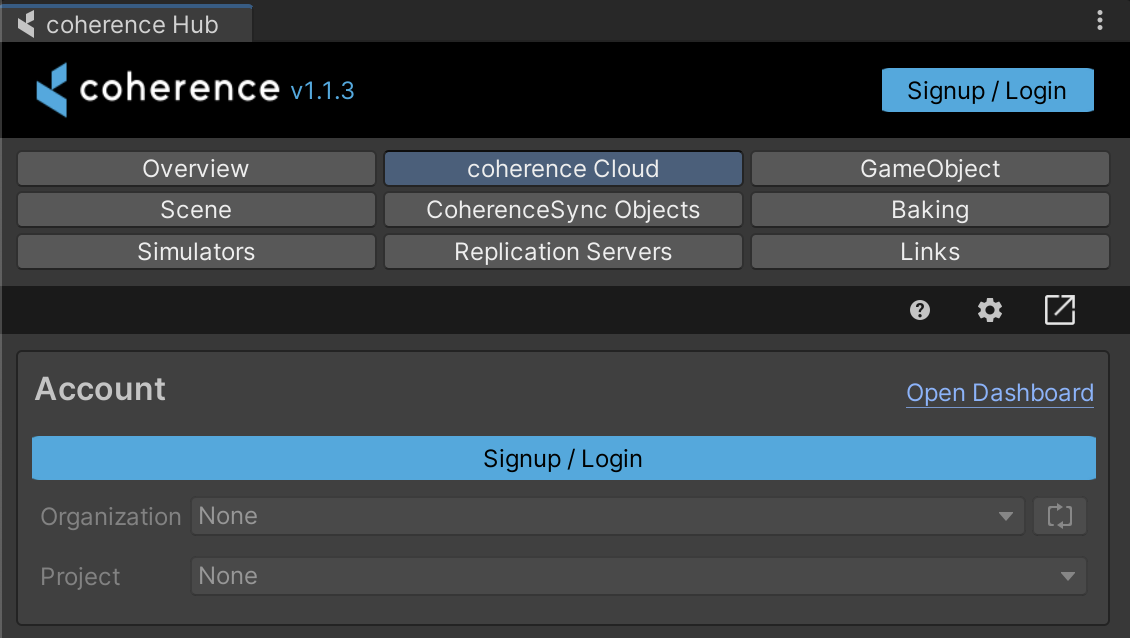Open the Simulators tab
The image size is (1130, 638).
[196, 252]
